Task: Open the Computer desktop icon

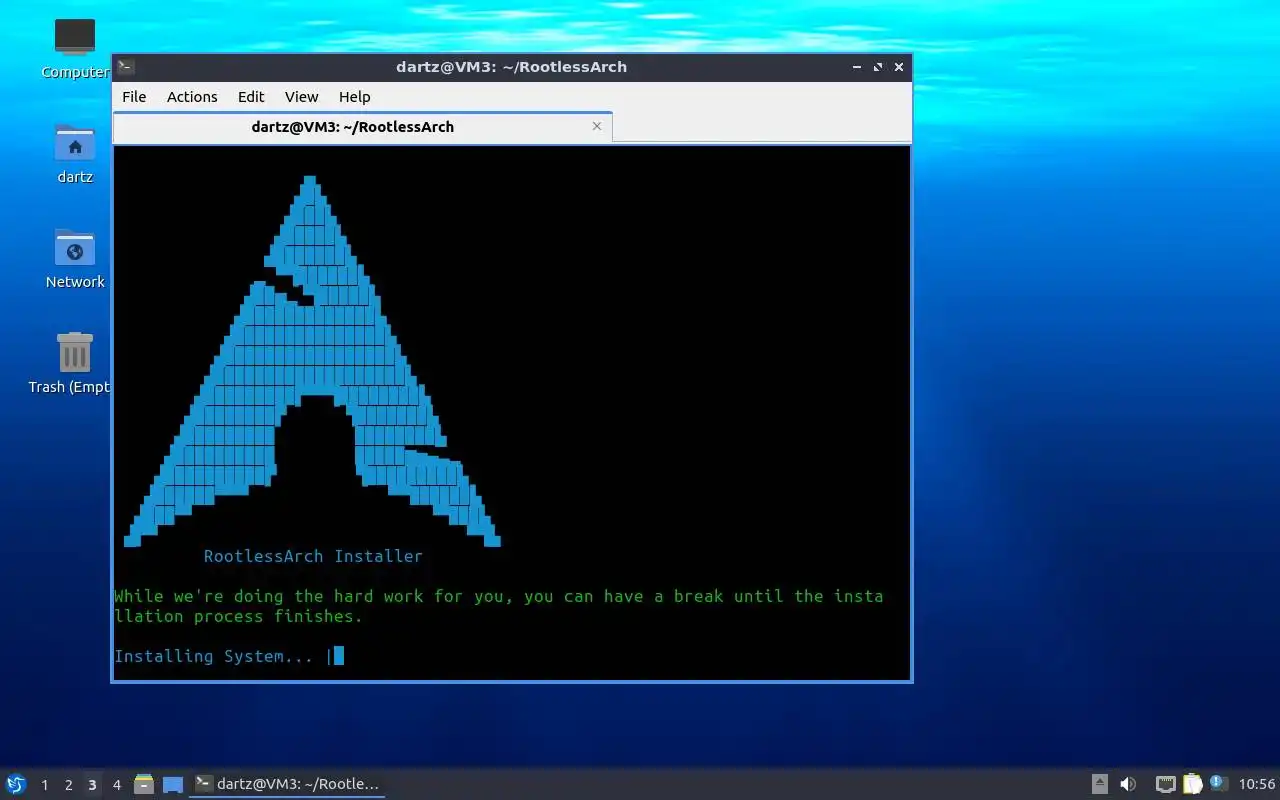Action: 75,48
